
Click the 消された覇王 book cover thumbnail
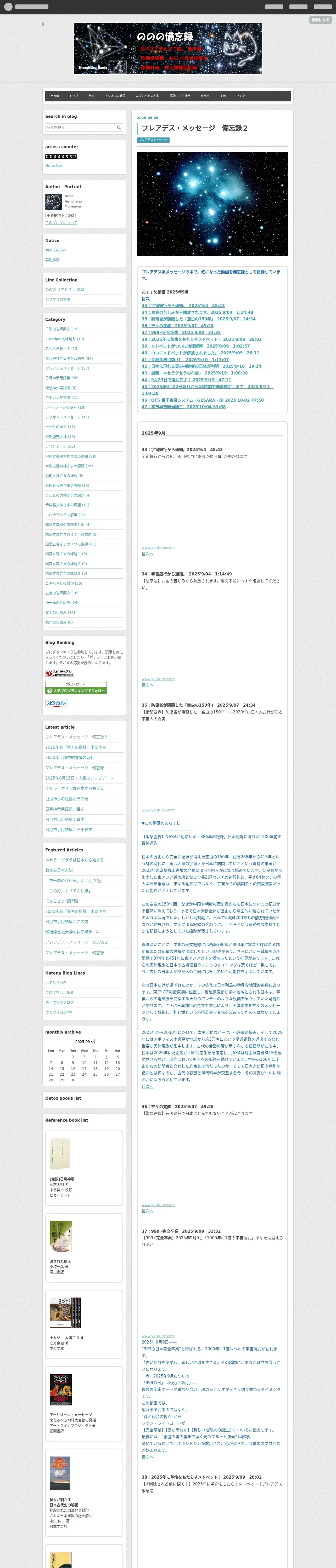click(60, 1237)
